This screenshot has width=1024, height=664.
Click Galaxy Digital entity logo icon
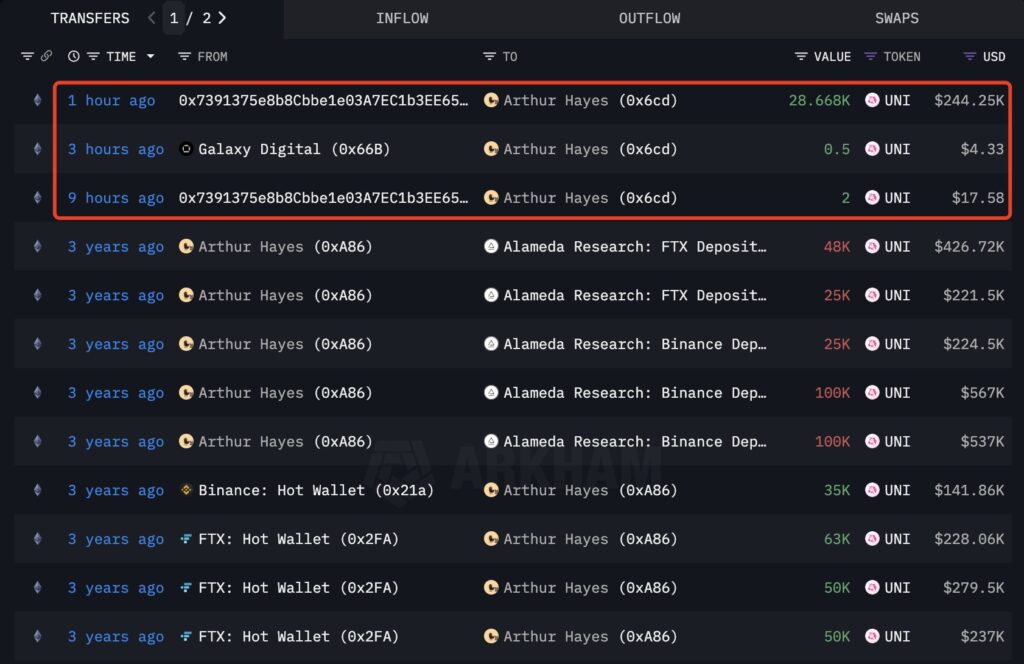tap(185, 149)
